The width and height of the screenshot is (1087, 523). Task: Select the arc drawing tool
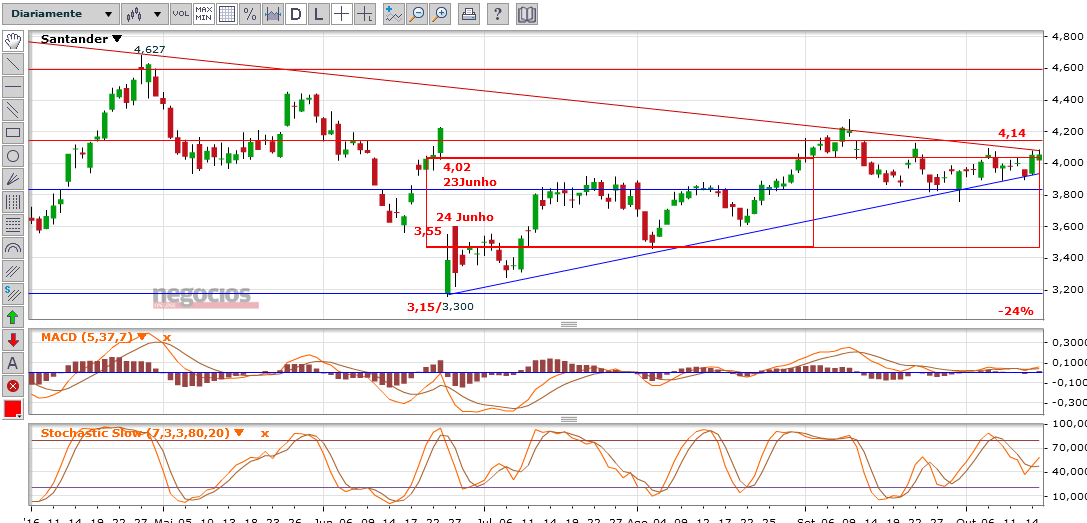point(13,248)
